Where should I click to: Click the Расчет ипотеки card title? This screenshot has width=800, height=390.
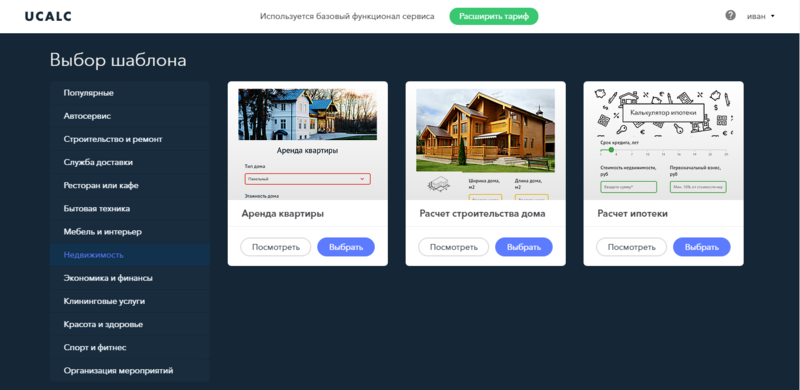[x=632, y=213]
